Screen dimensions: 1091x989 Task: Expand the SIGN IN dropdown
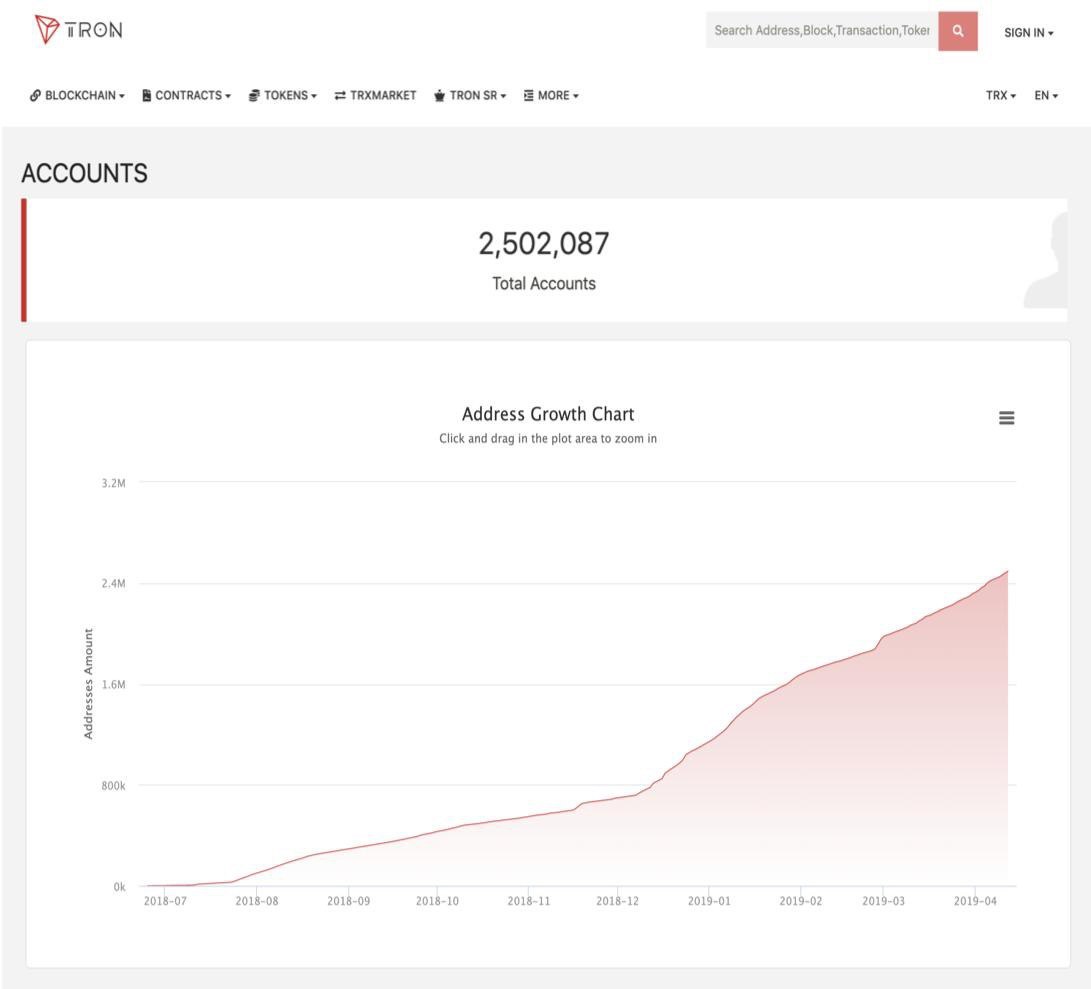point(1029,33)
